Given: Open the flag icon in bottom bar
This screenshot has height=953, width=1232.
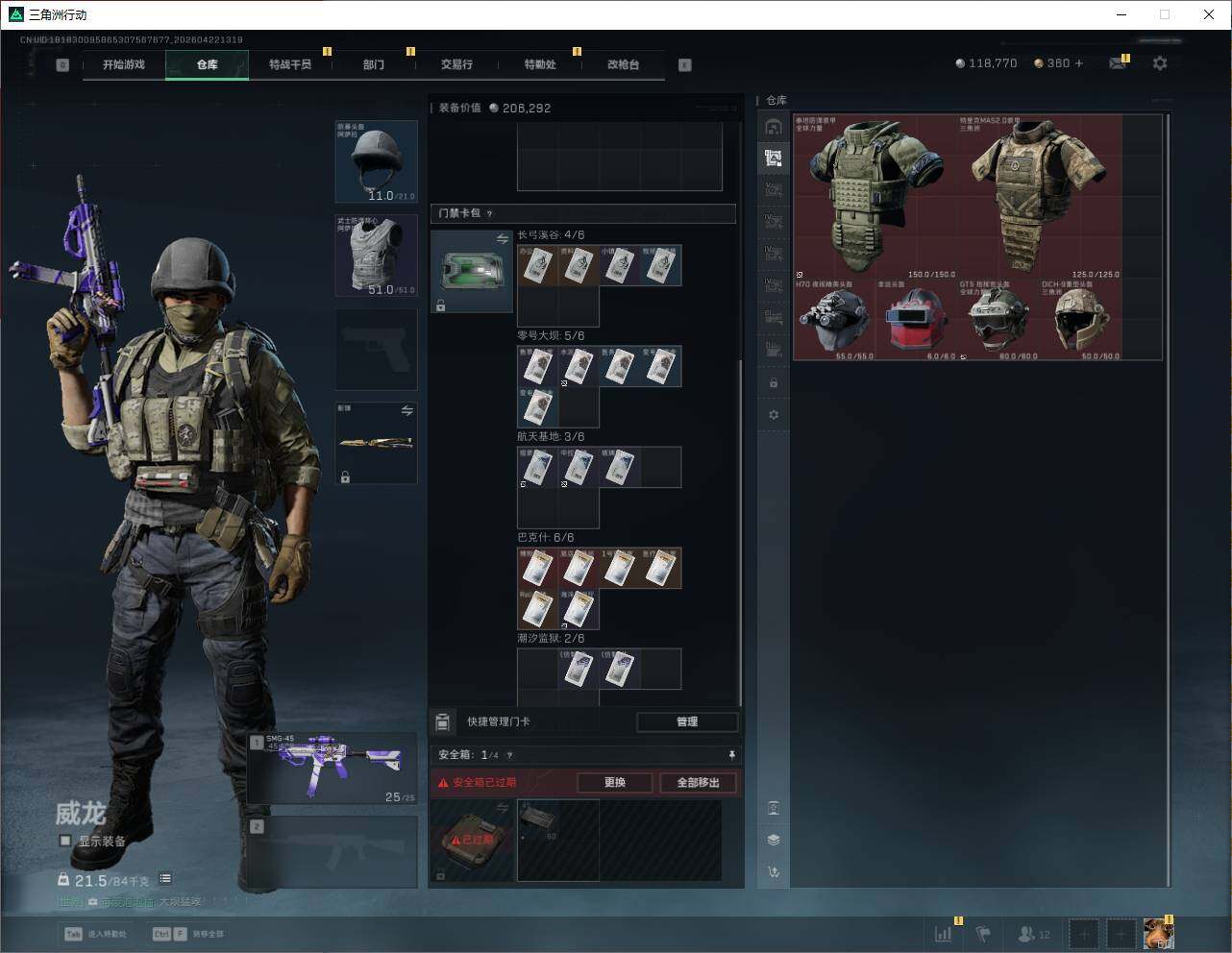Looking at the screenshot, I should pyautogui.click(x=983, y=933).
